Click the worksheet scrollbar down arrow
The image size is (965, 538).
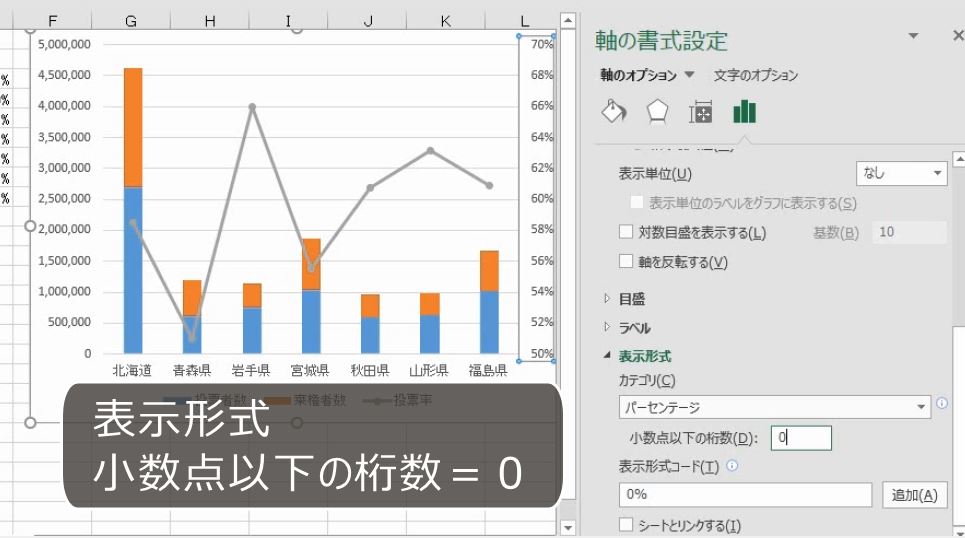(x=568, y=528)
